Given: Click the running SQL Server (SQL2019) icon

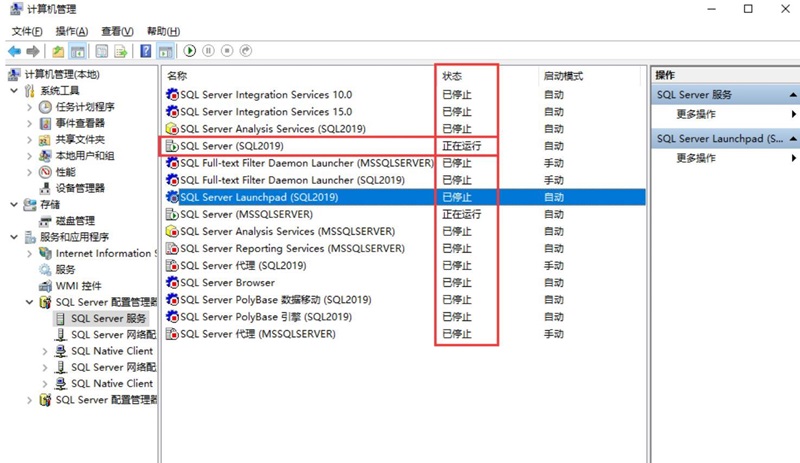Looking at the screenshot, I should (172, 146).
